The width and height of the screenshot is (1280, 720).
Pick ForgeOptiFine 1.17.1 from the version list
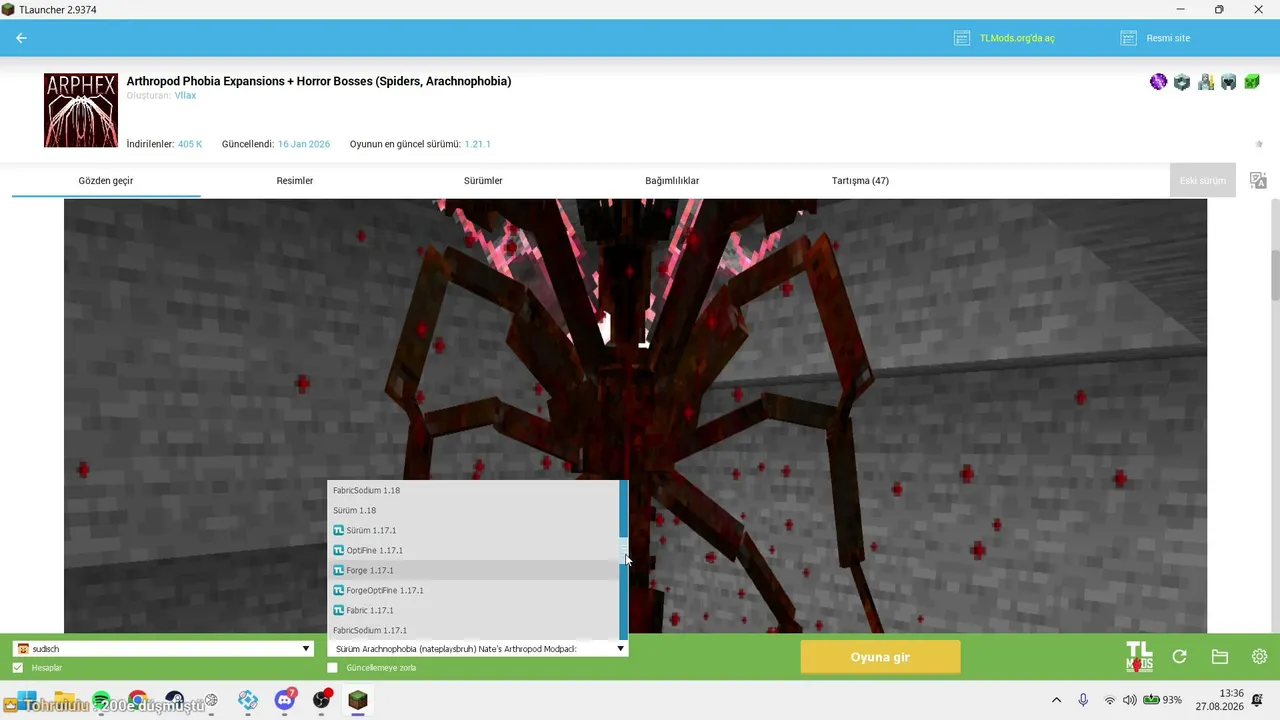[473, 590]
